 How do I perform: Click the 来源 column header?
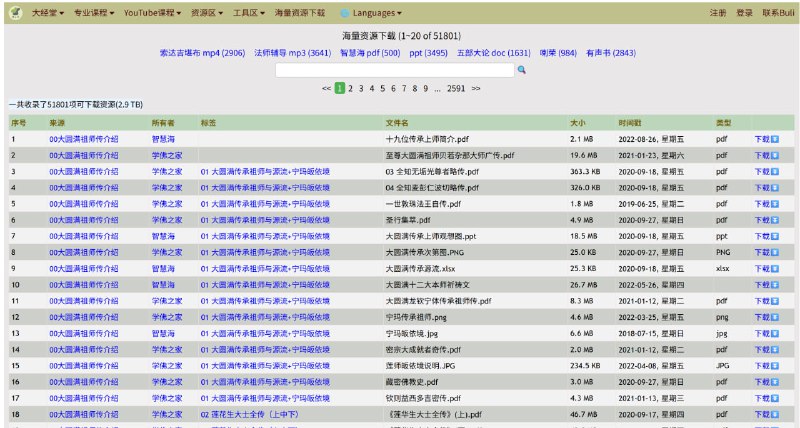click(57, 123)
